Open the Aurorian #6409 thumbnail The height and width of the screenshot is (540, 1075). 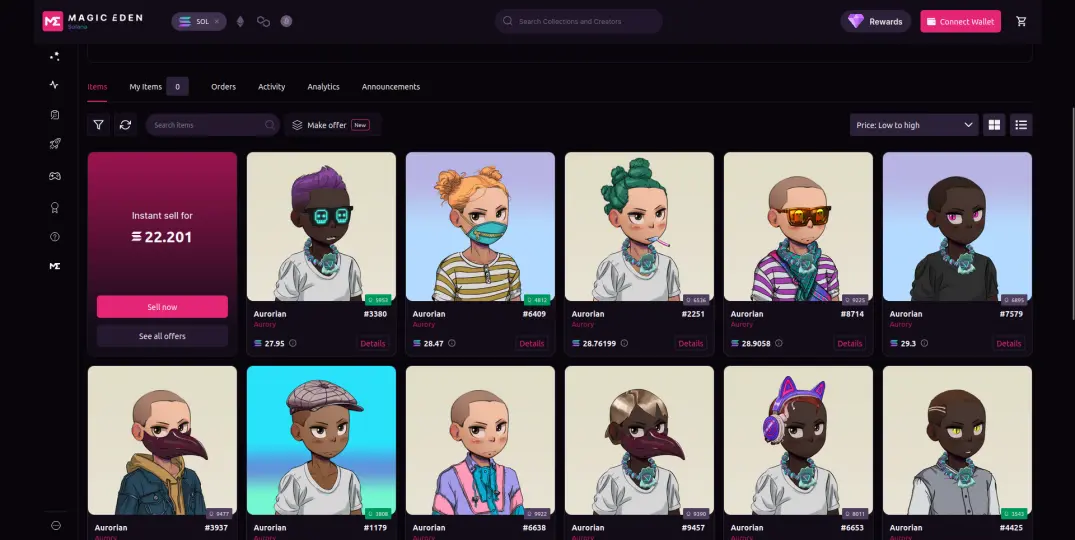(481, 226)
